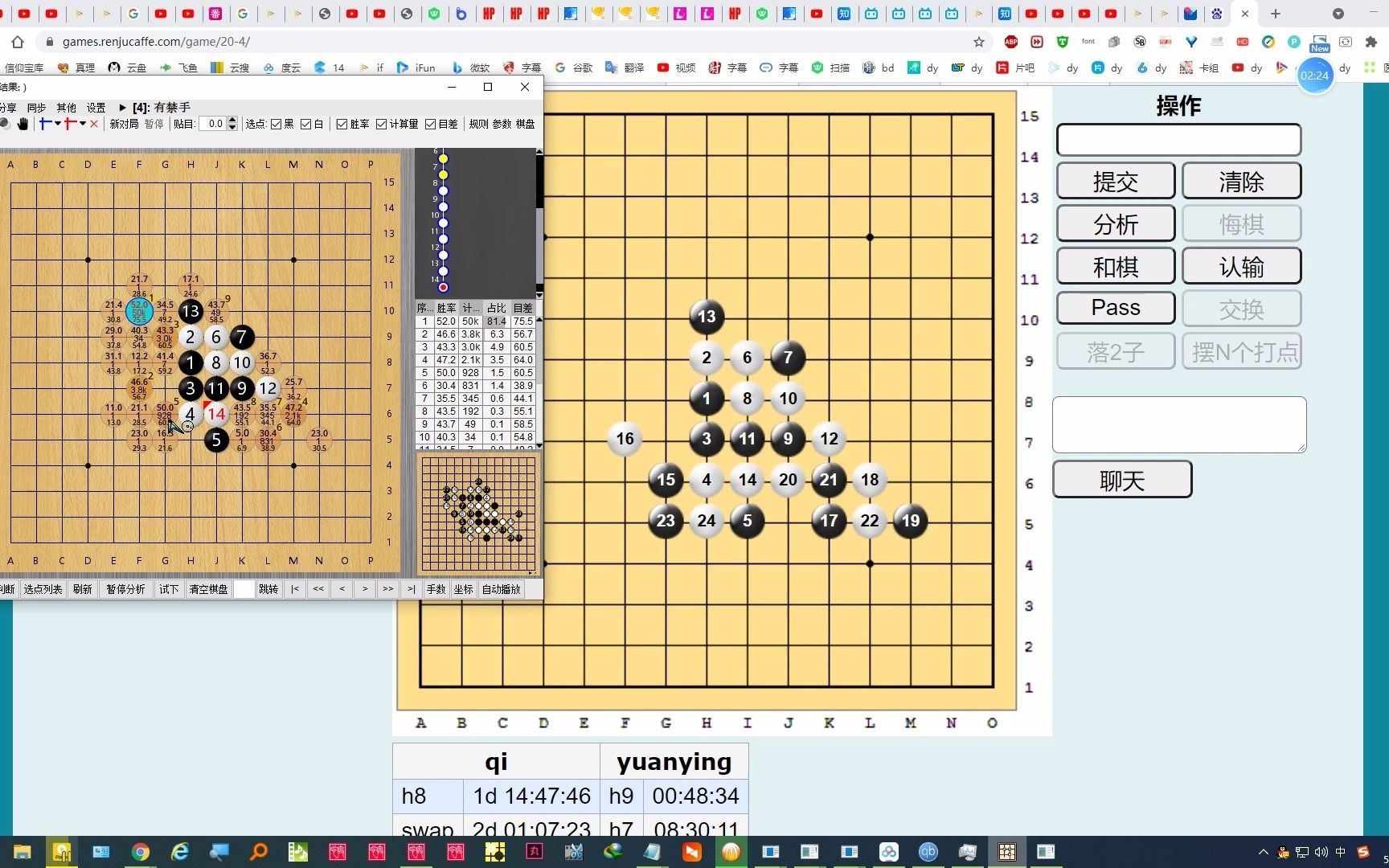Open the 其他 menu

tap(66, 107)
